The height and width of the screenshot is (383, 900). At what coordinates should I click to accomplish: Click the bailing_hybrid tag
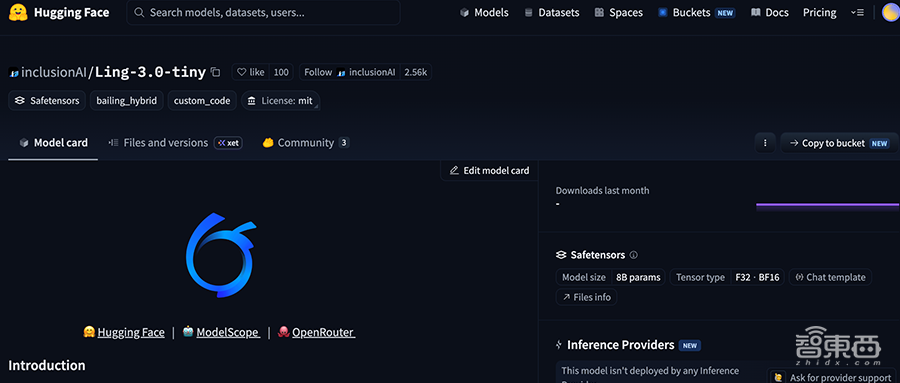click(127, 100)
